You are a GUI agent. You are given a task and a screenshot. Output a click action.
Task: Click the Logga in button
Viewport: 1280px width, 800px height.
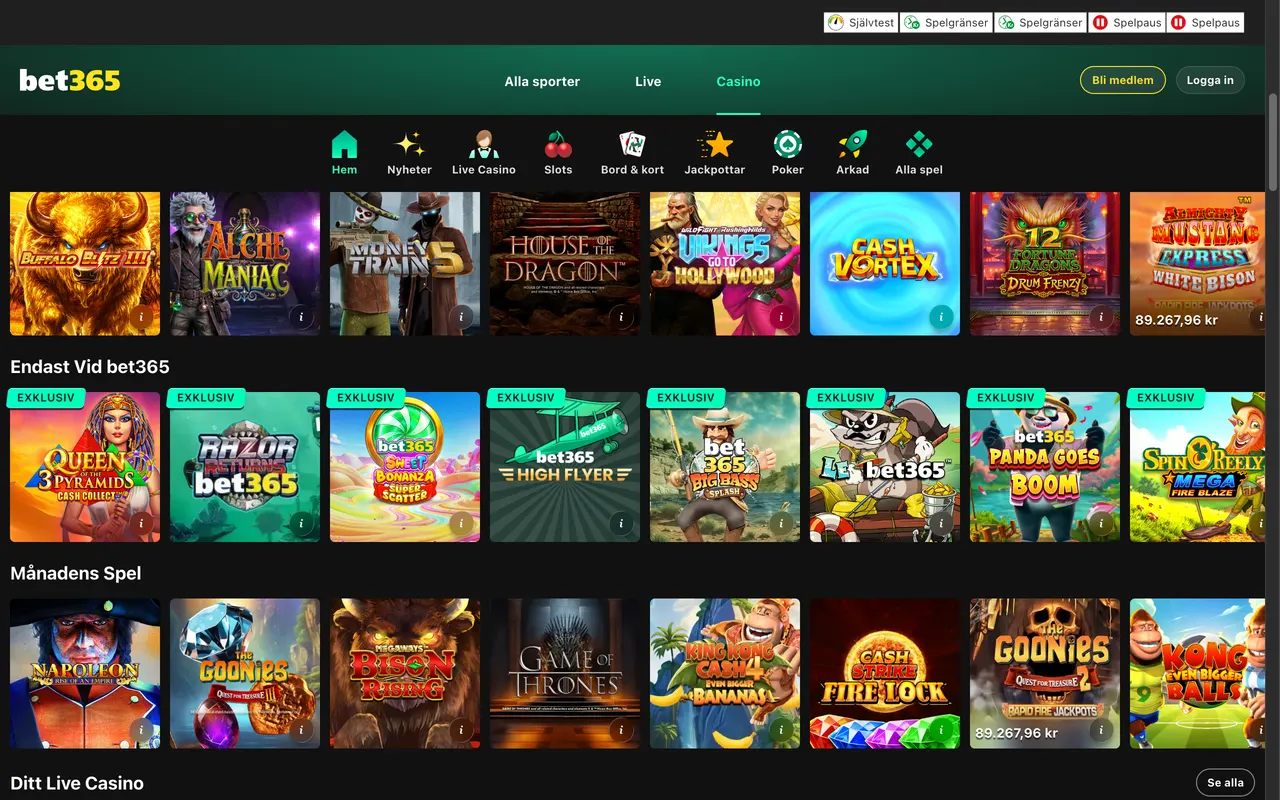(1210, 80)
